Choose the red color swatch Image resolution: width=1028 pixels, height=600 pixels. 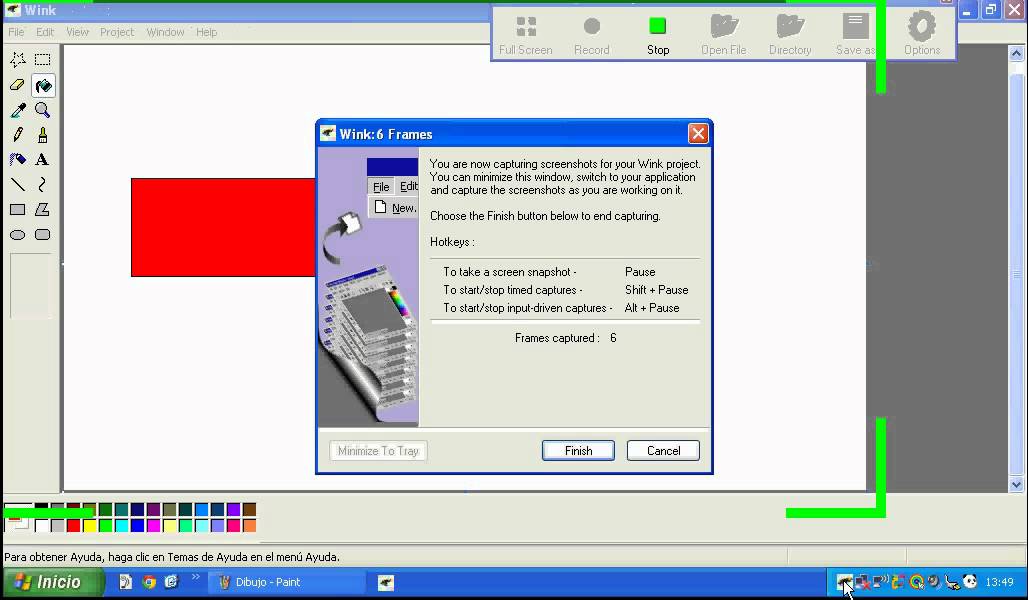point(73,525)
